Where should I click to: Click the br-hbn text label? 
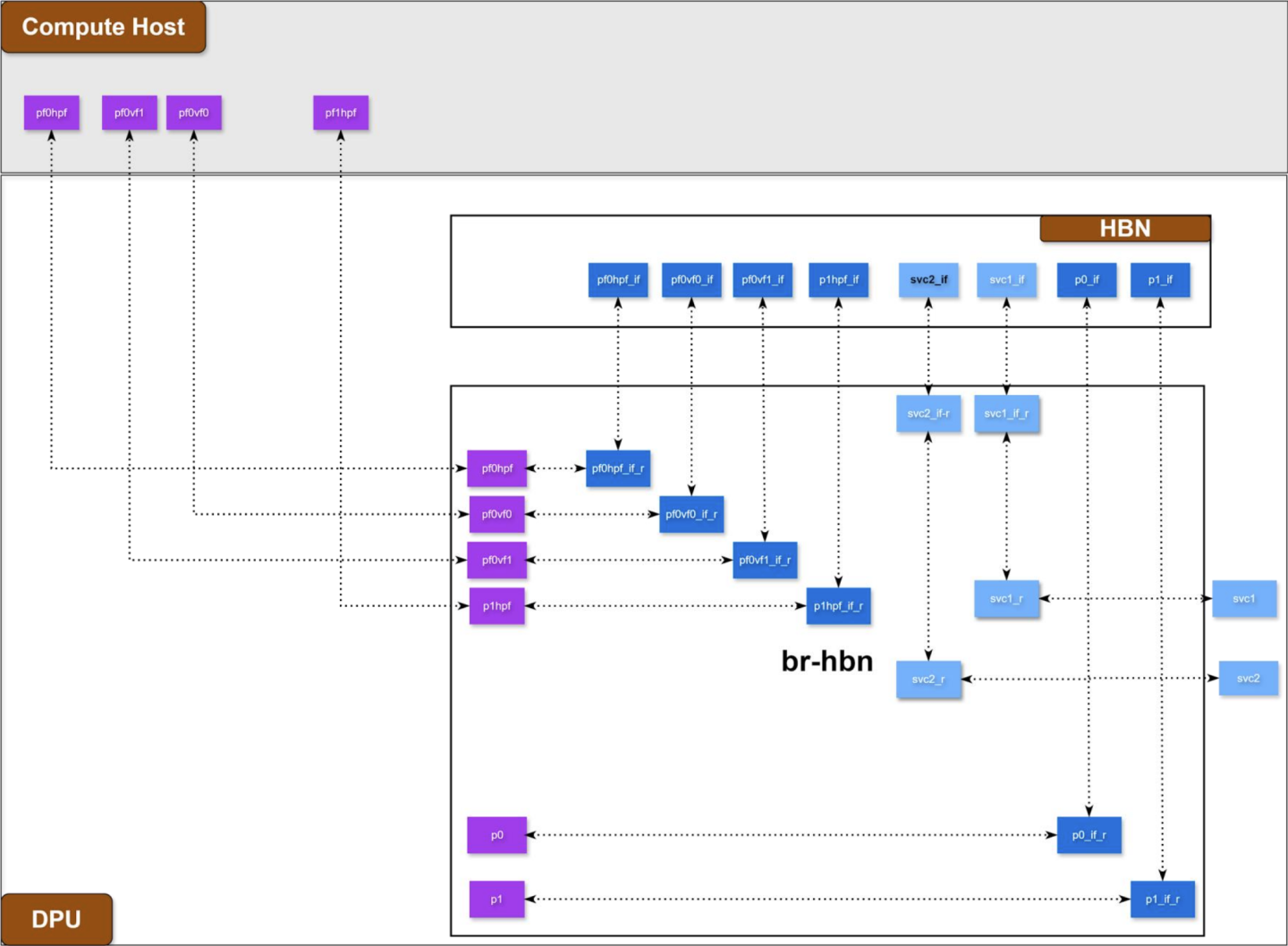point(827,661)
